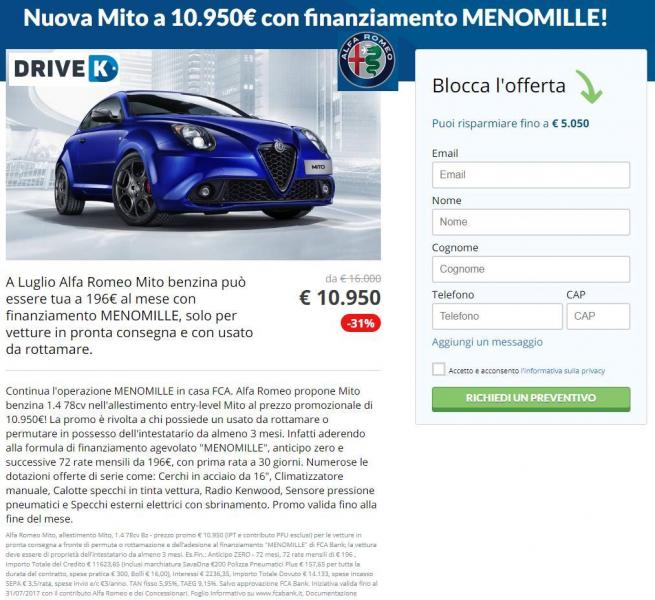
Task: Focus the Cognome input field
Action: point(531,269)
